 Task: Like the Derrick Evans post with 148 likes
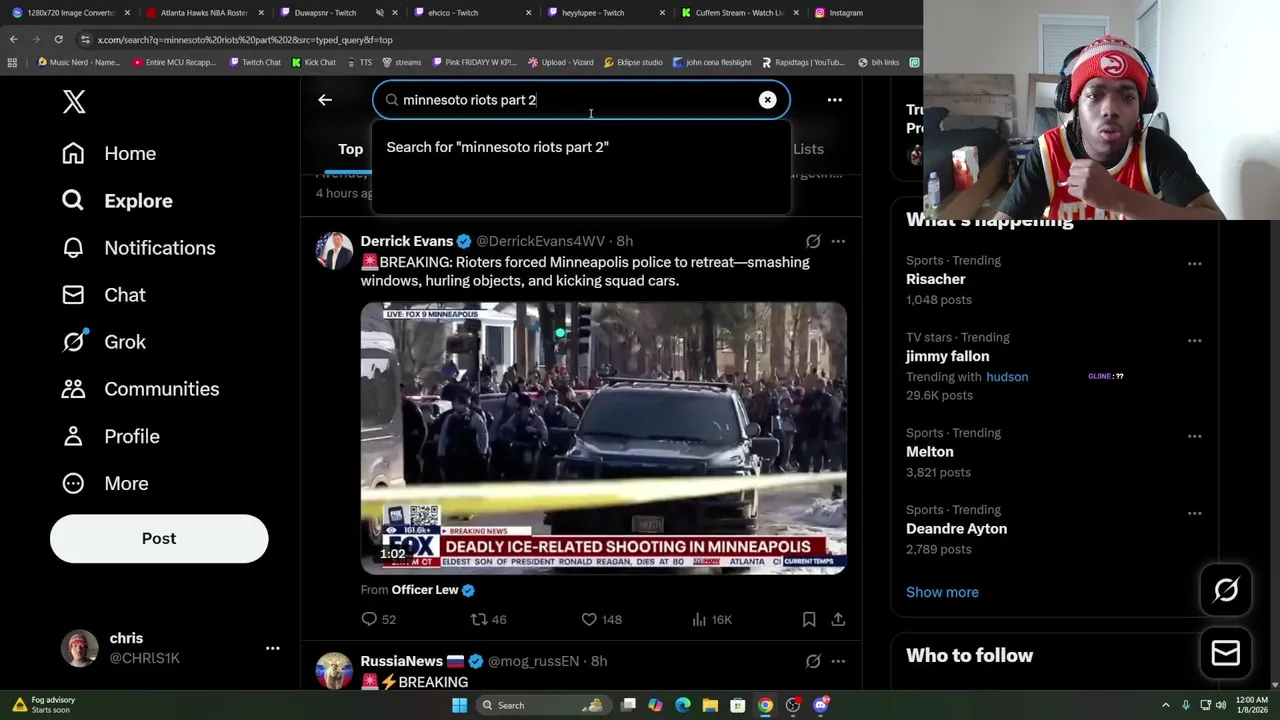[x=601, y=620]
